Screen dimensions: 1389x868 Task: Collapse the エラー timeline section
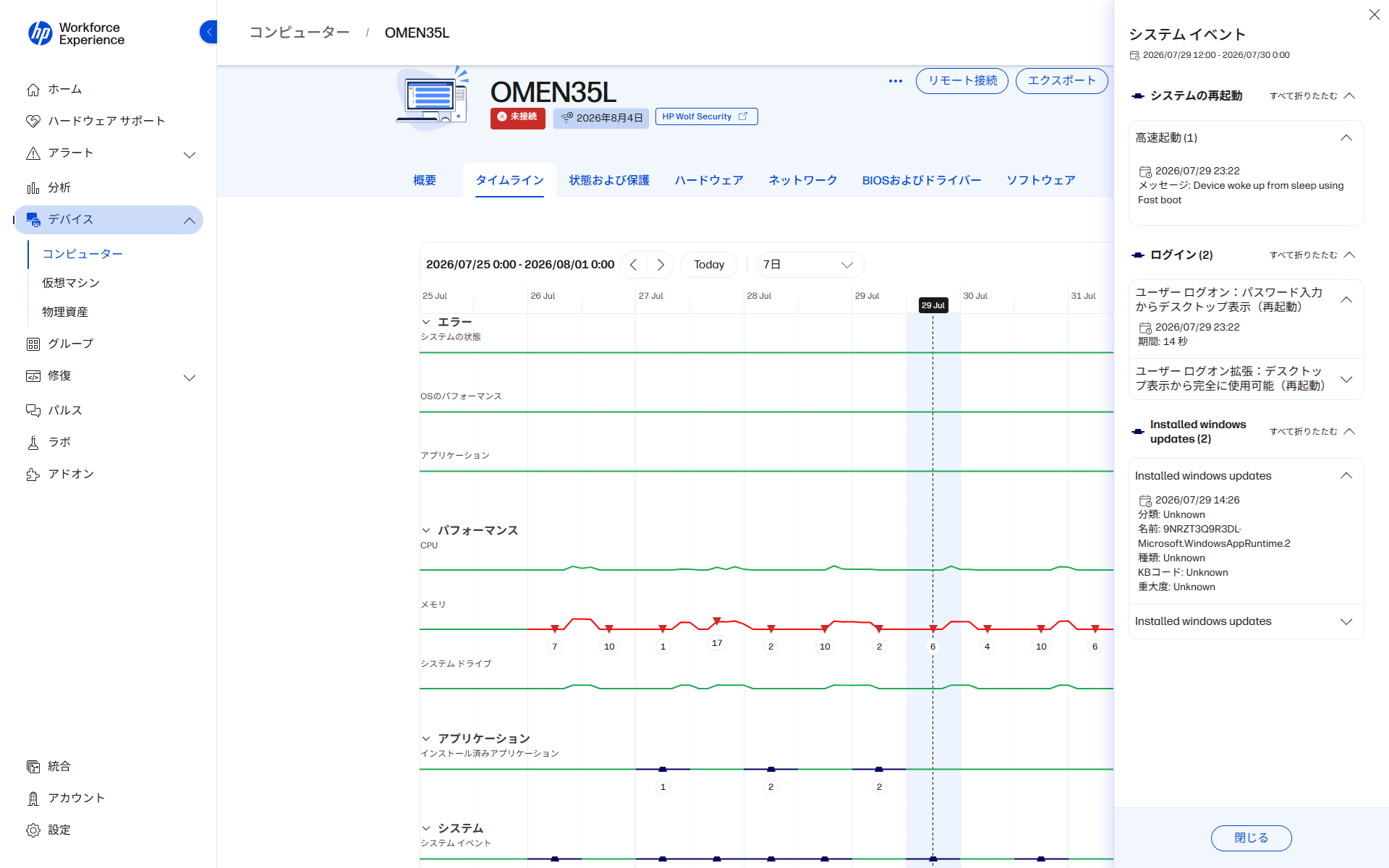426,322
